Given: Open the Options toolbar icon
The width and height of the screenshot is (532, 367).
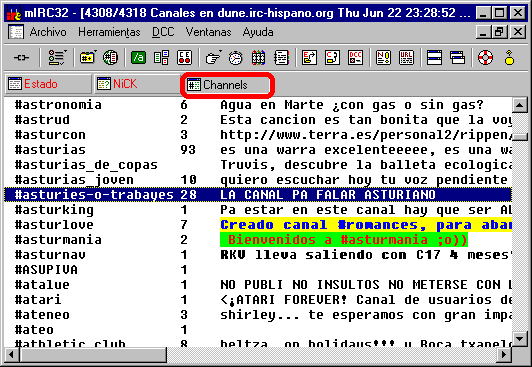Looking at the screenshot, I should point(56,58).
